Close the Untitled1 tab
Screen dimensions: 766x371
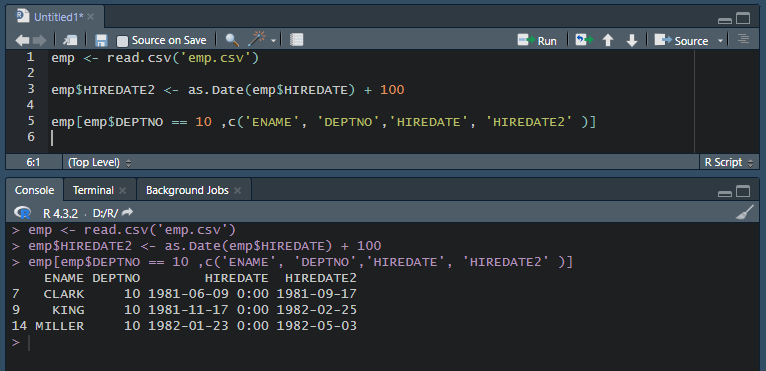click(91, 17)
